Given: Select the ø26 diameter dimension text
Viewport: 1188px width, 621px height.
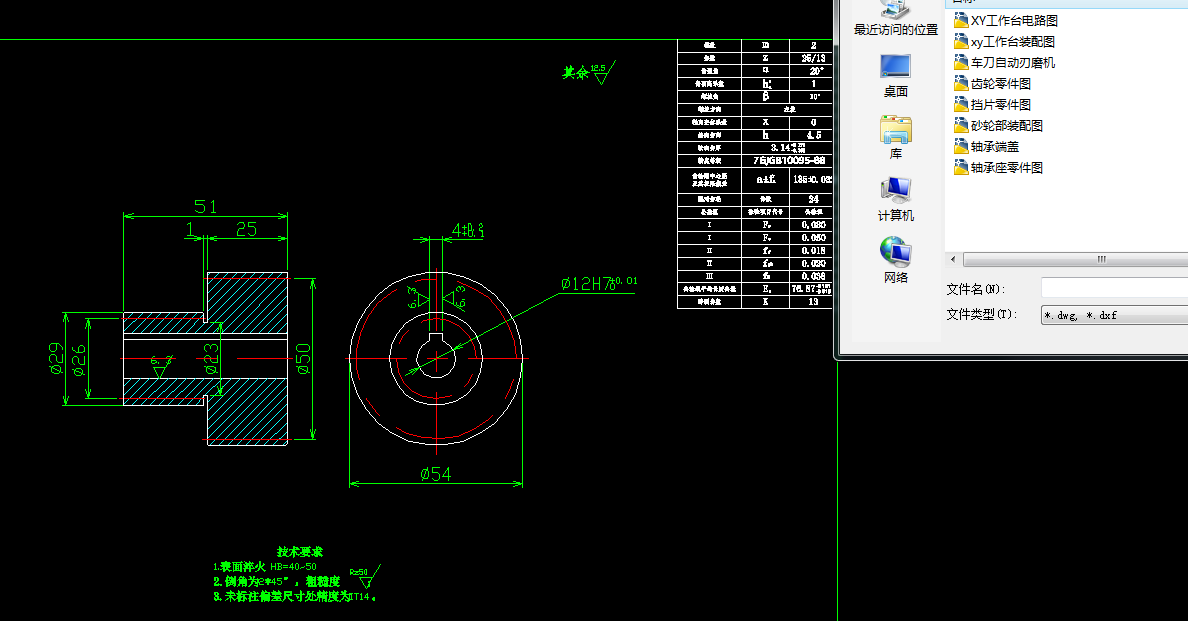Looking at the screenshot, I should 79,360.
